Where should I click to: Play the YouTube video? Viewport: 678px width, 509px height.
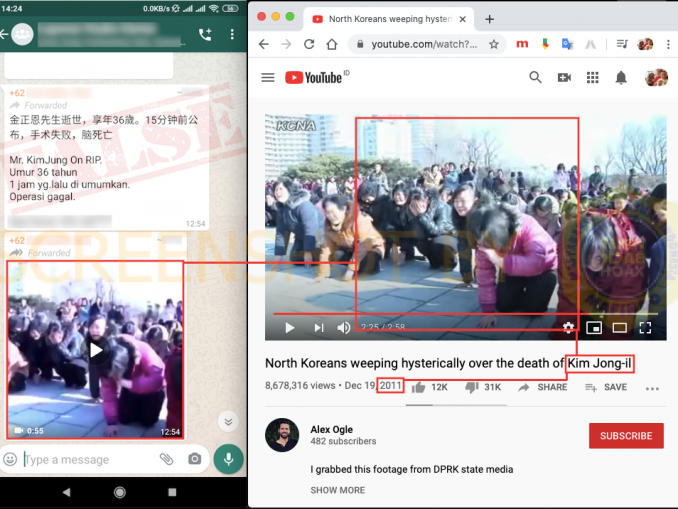point(290,328)
